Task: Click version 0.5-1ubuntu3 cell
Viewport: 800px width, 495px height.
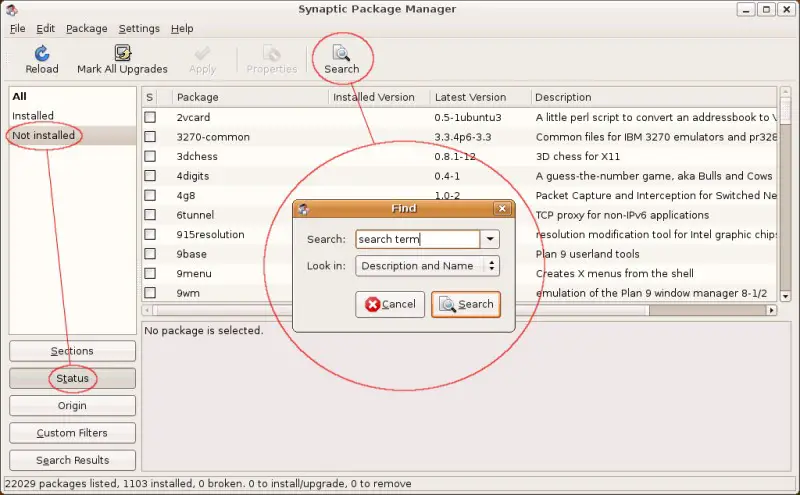Action: coord(468,117)
